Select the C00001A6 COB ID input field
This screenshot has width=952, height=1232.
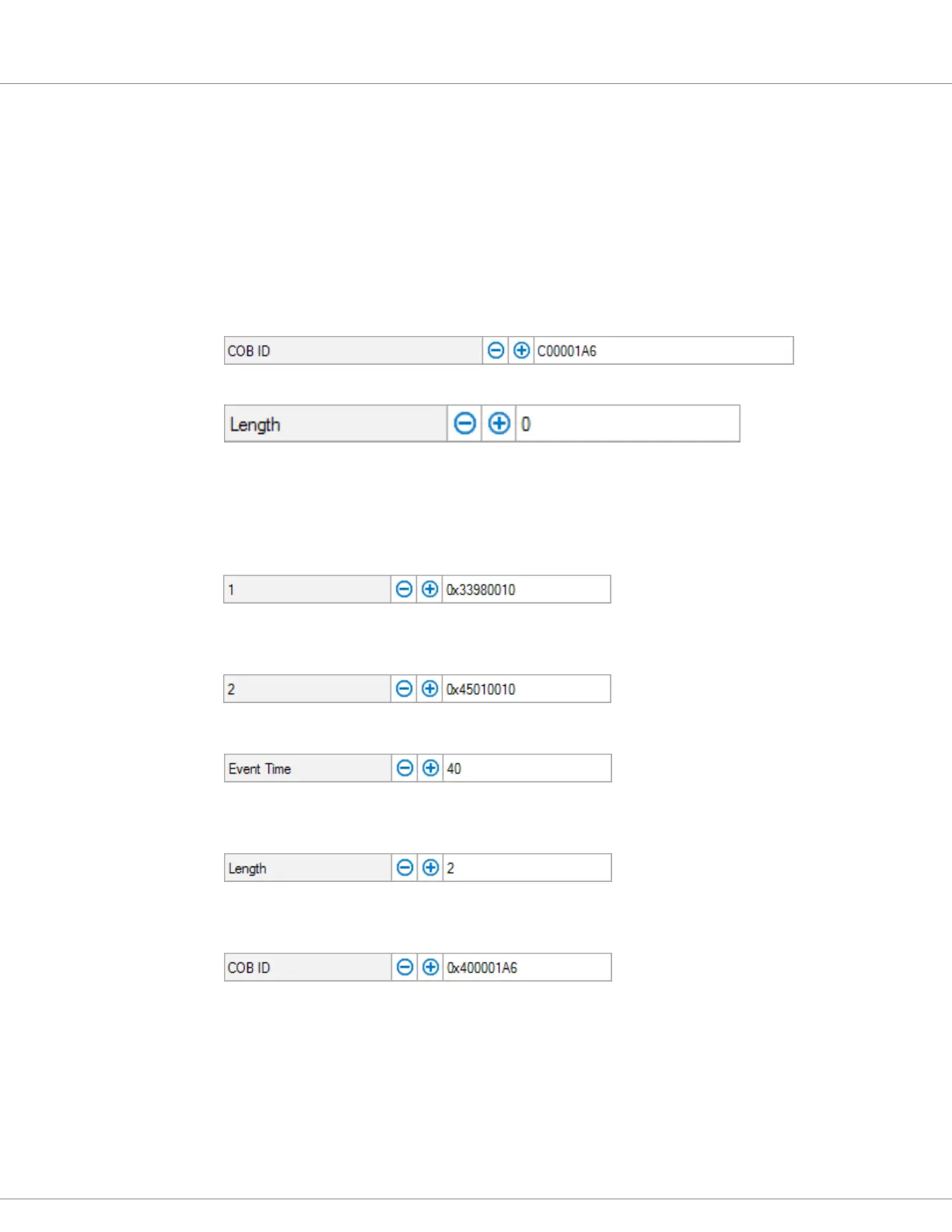663,351
